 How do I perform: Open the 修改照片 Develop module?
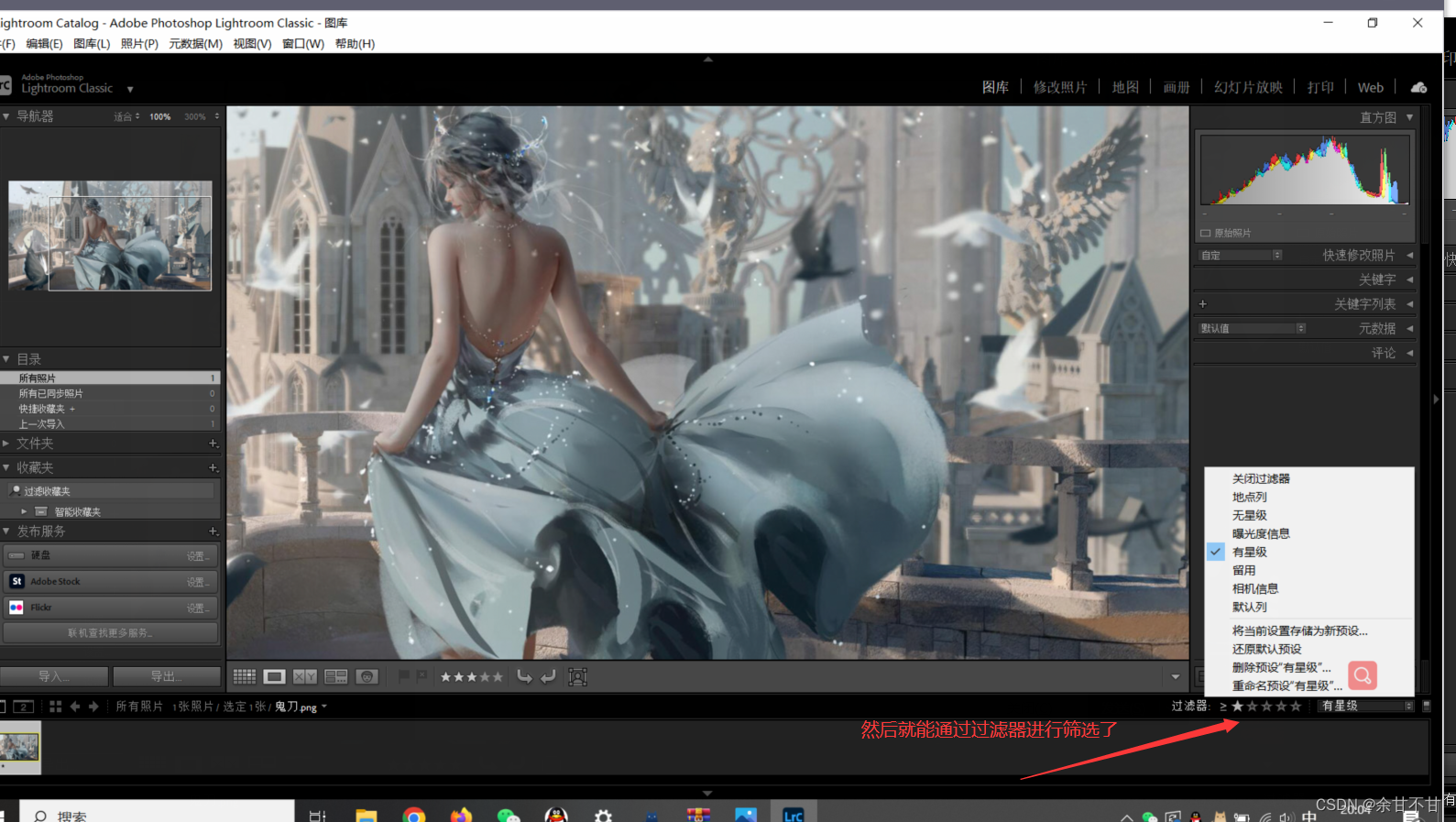[x=1060, y=87]
